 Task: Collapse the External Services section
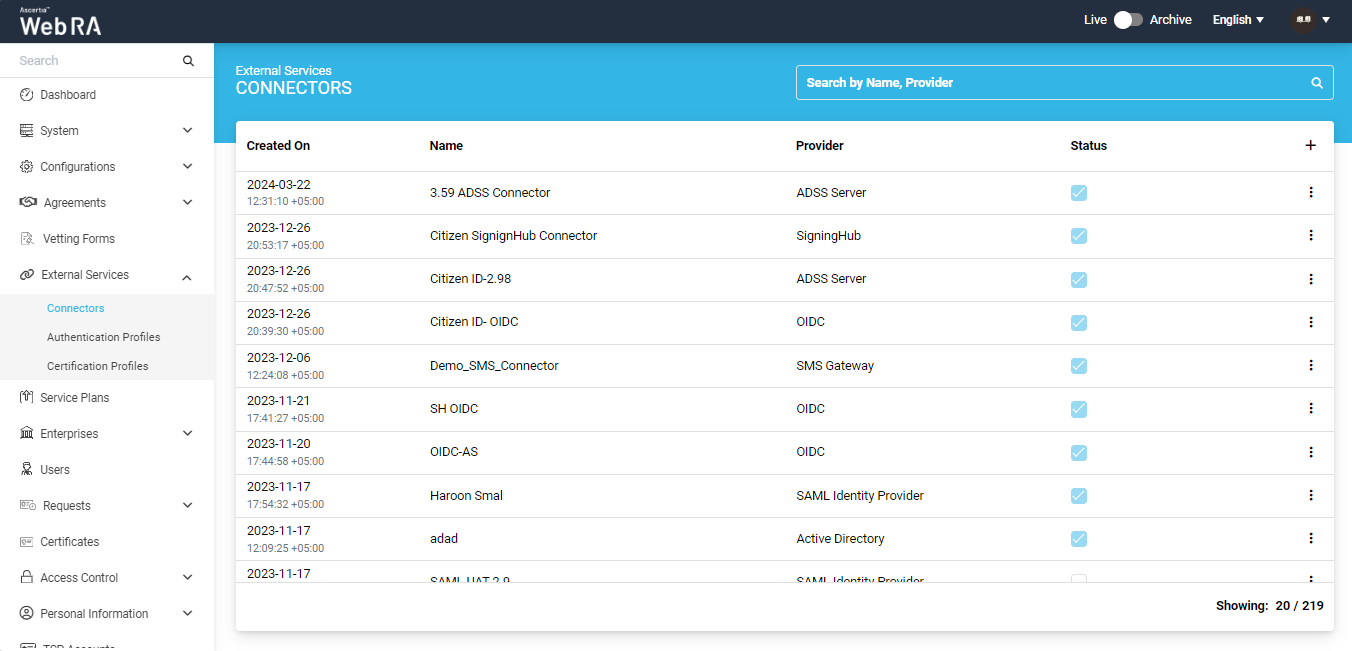(x=187, y=276)
